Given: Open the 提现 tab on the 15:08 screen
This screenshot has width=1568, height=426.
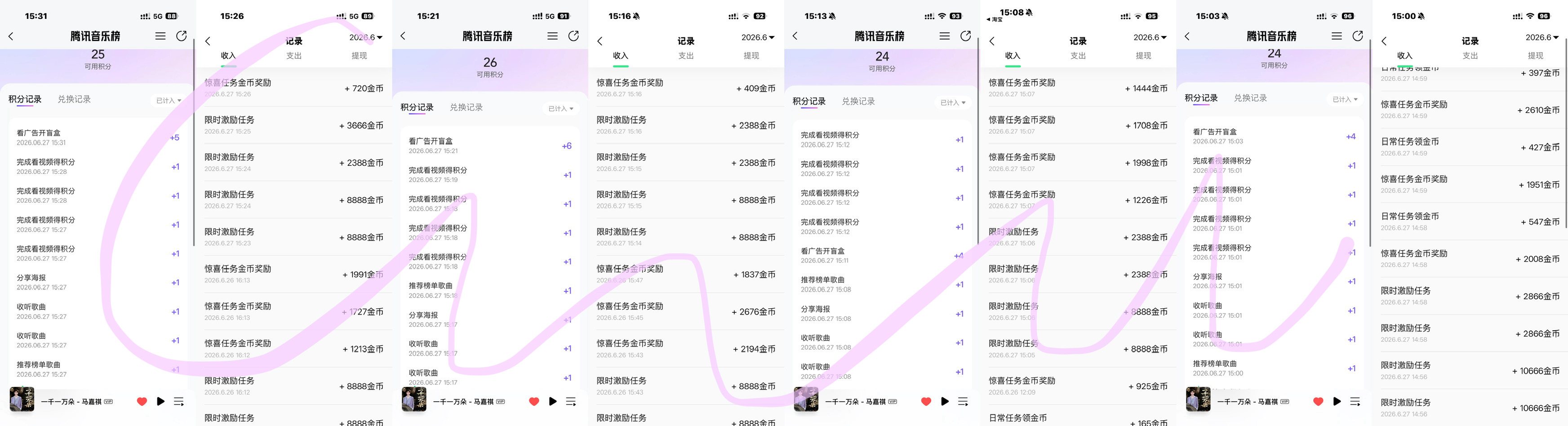Looking at the screenshot, I should pos(1143,55).
